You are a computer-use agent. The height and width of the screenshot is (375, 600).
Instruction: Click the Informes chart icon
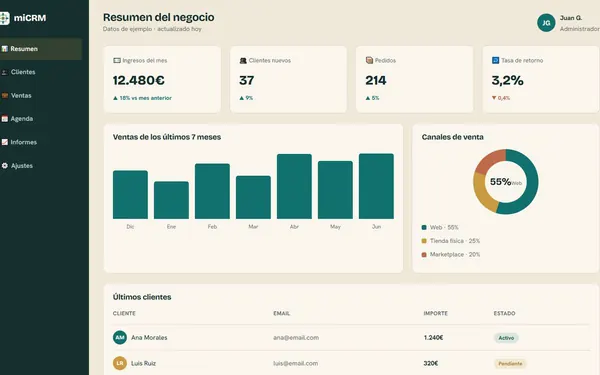(5, 142)
